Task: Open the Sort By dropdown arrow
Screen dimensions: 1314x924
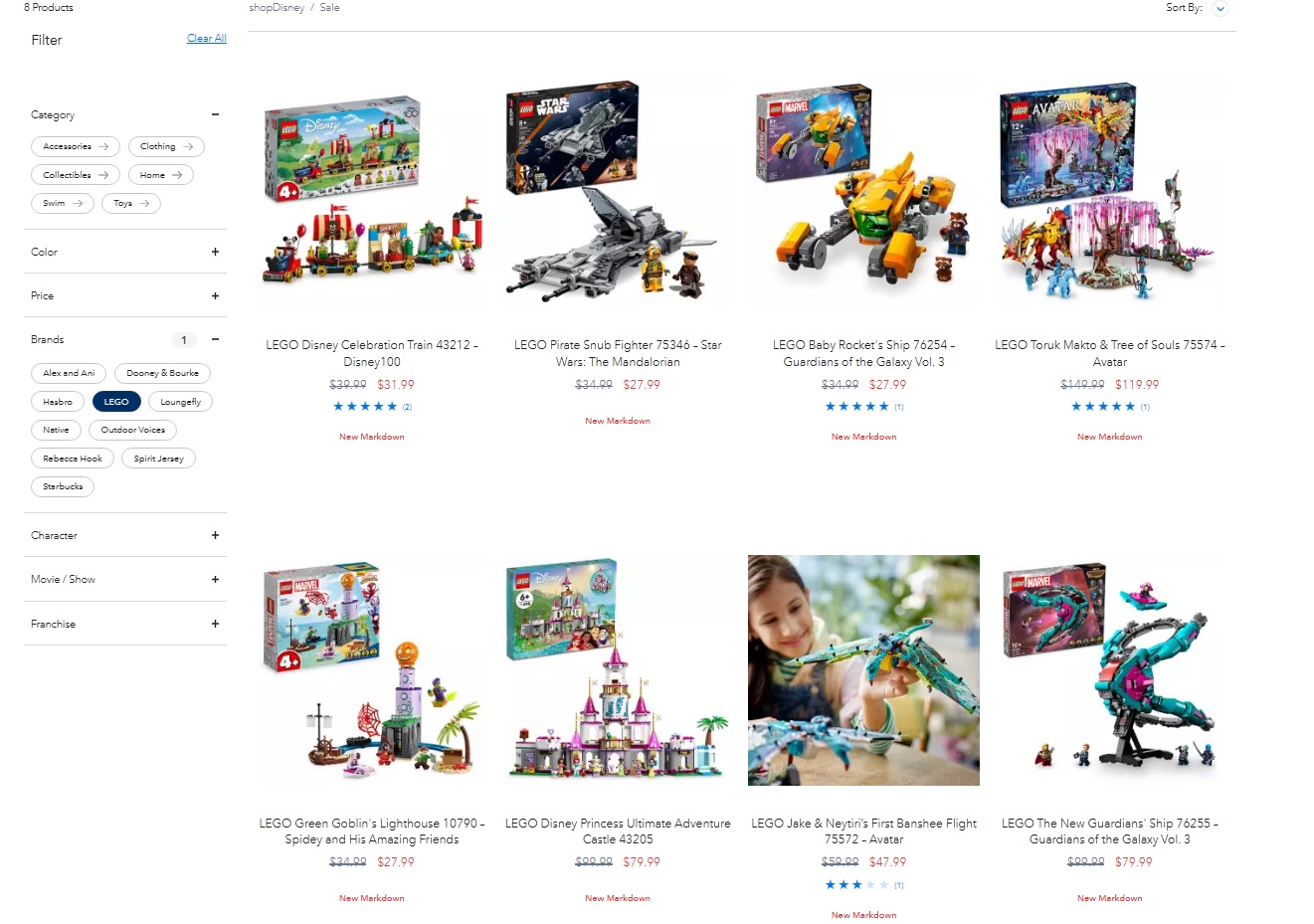Action: [1220, 8]
